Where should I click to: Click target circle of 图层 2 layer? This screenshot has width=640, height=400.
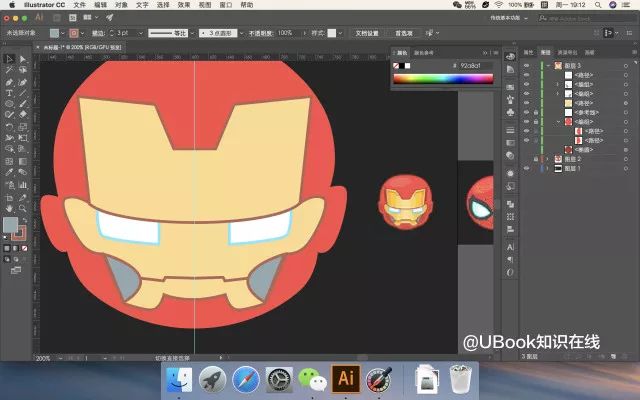click(x=626, y=159)
